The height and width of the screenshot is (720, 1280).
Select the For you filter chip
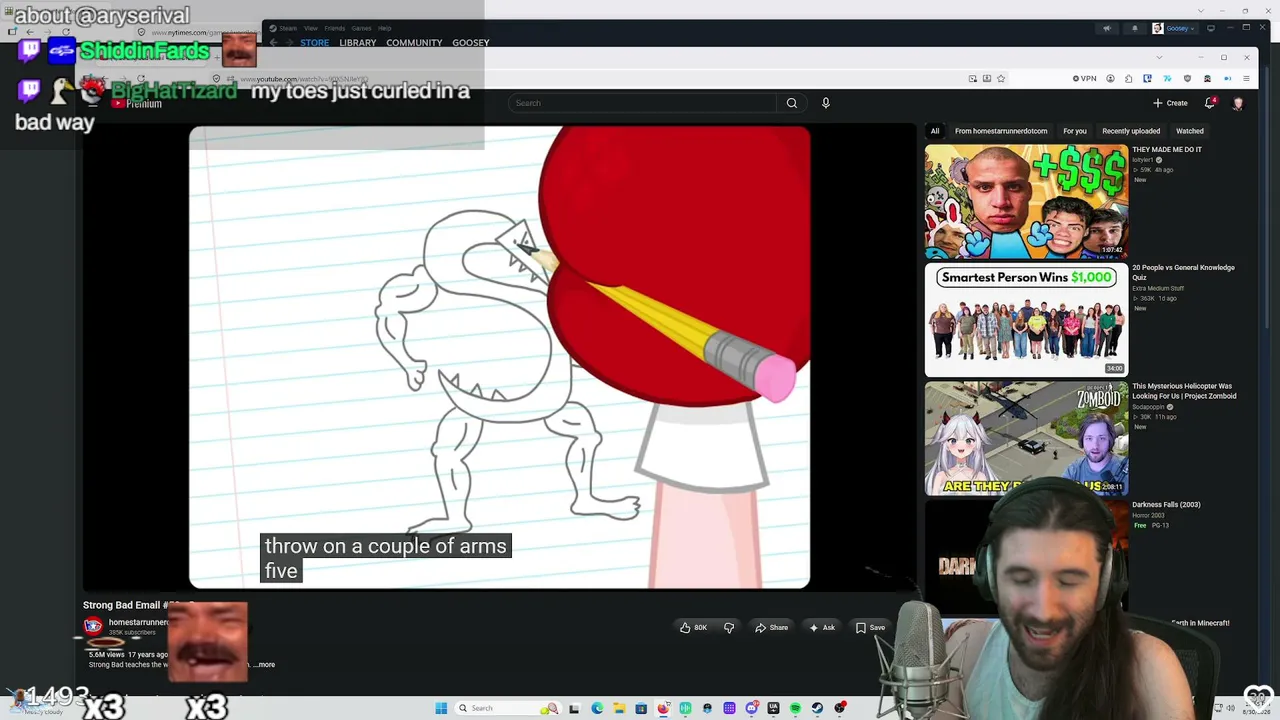coord(1075,131)
